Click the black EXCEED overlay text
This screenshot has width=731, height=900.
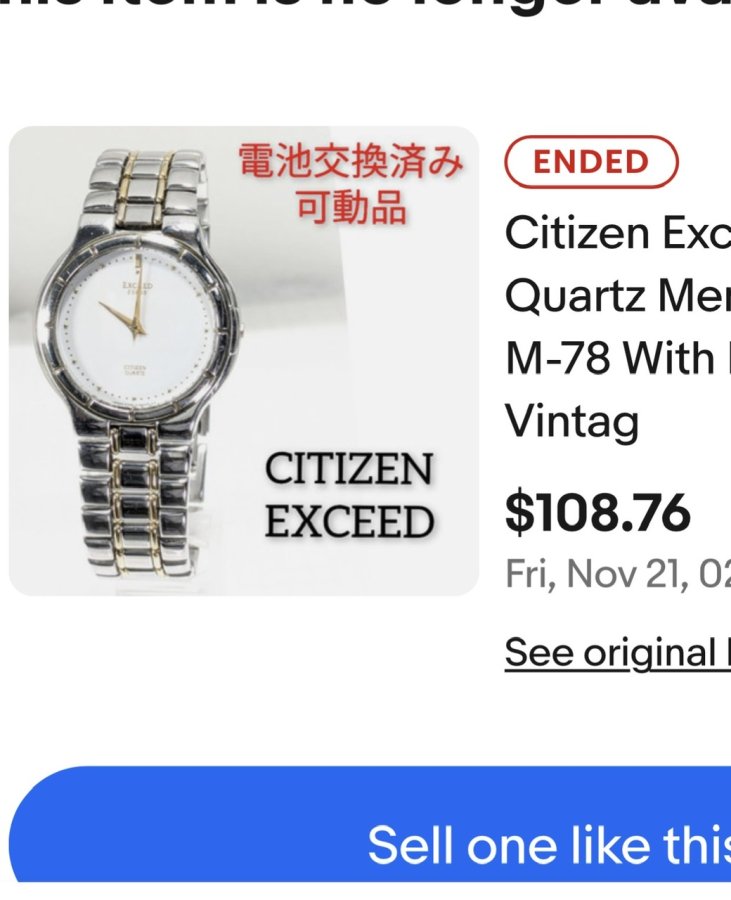pyautogui.click(x=349, y=522)
